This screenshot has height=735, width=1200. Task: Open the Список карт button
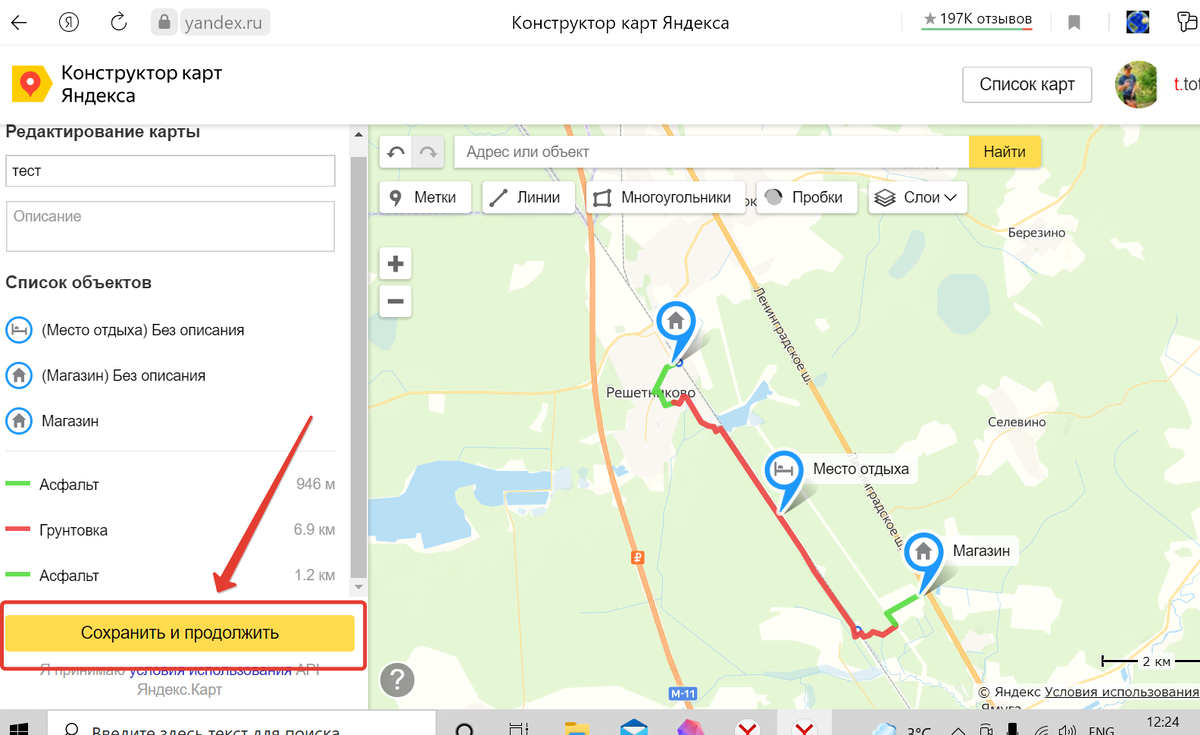click(1027, 85)
